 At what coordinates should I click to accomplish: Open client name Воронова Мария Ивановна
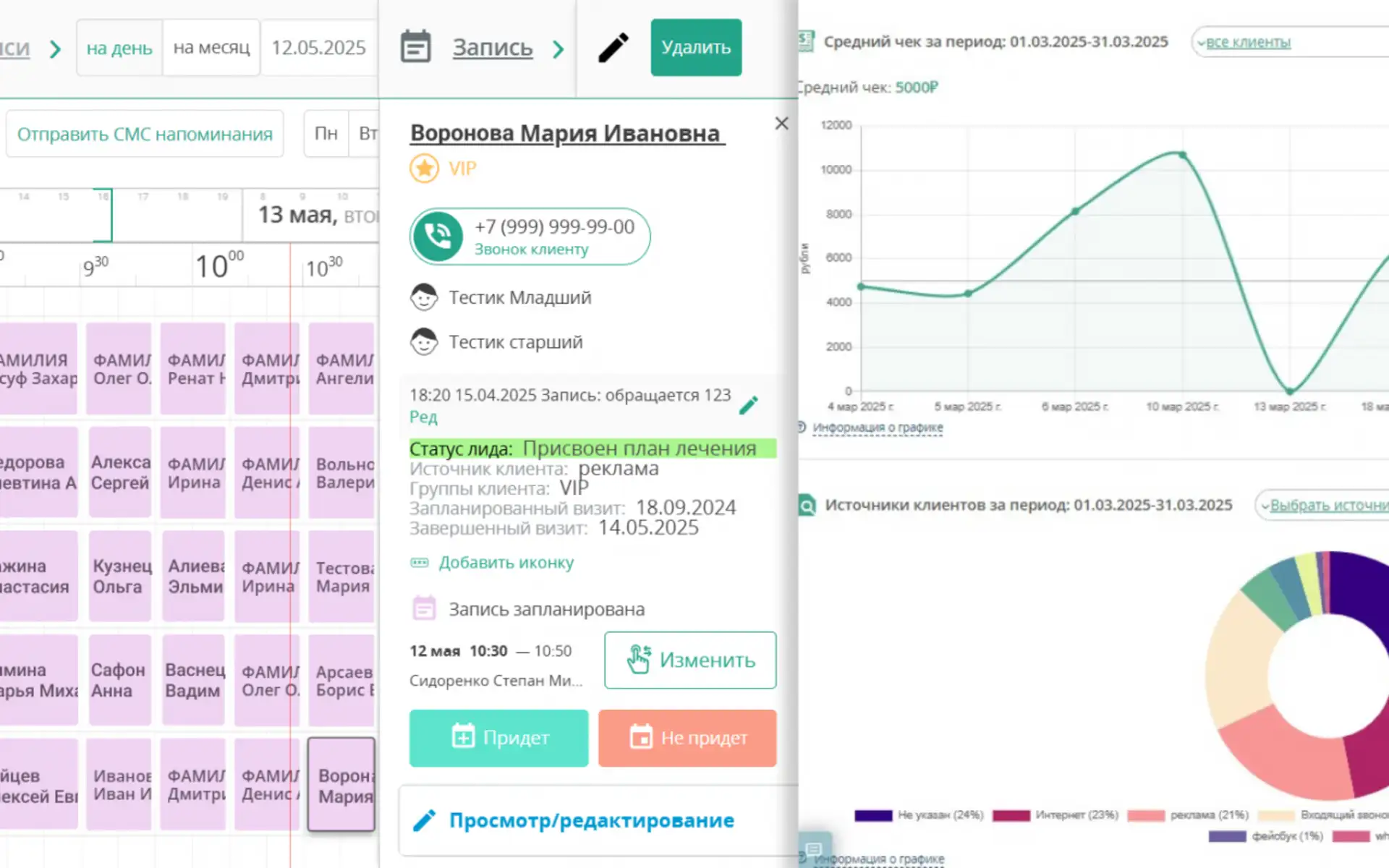click(x=567, y=133)
